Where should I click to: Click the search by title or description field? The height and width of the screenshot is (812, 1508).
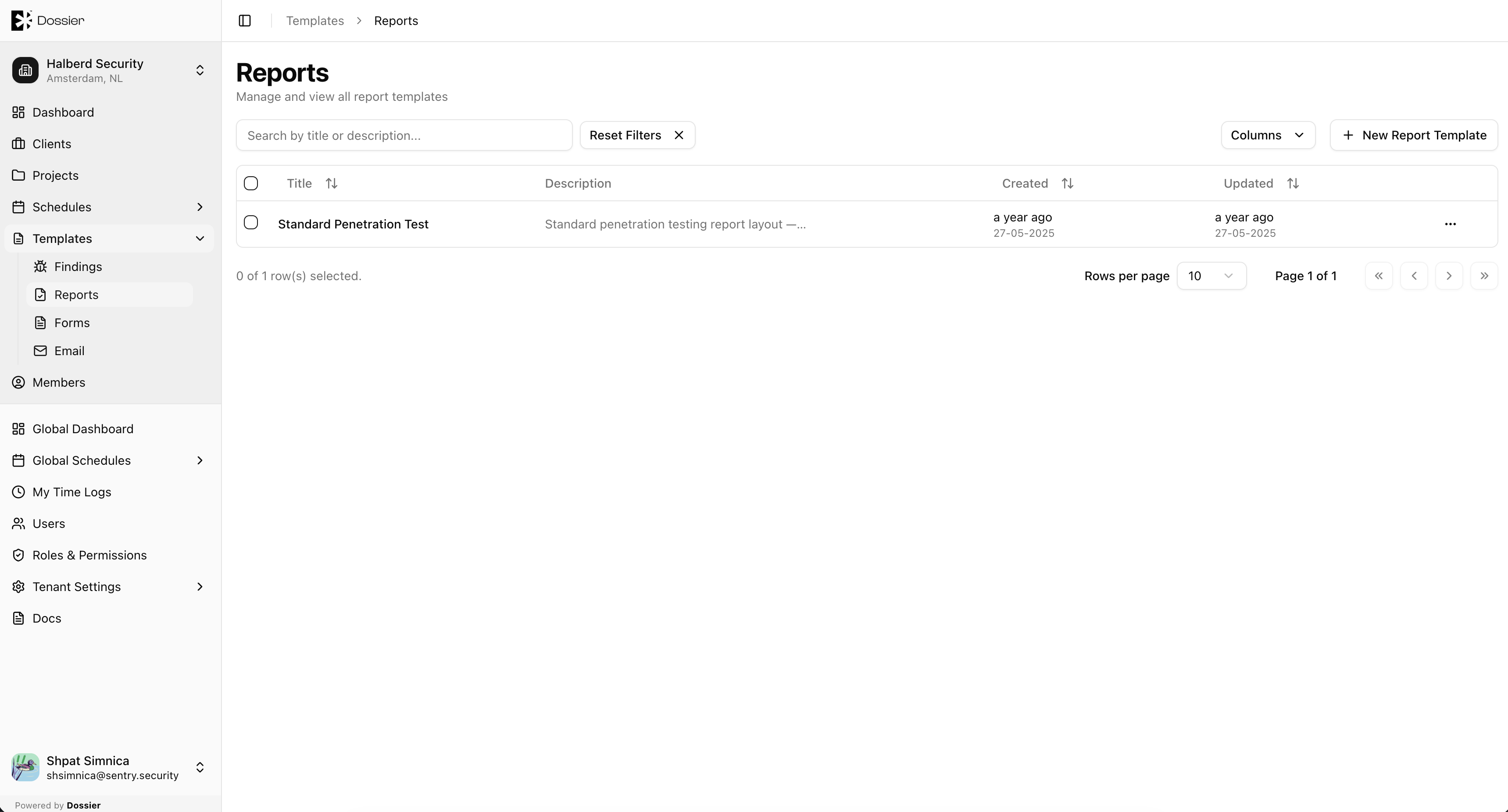404,135
